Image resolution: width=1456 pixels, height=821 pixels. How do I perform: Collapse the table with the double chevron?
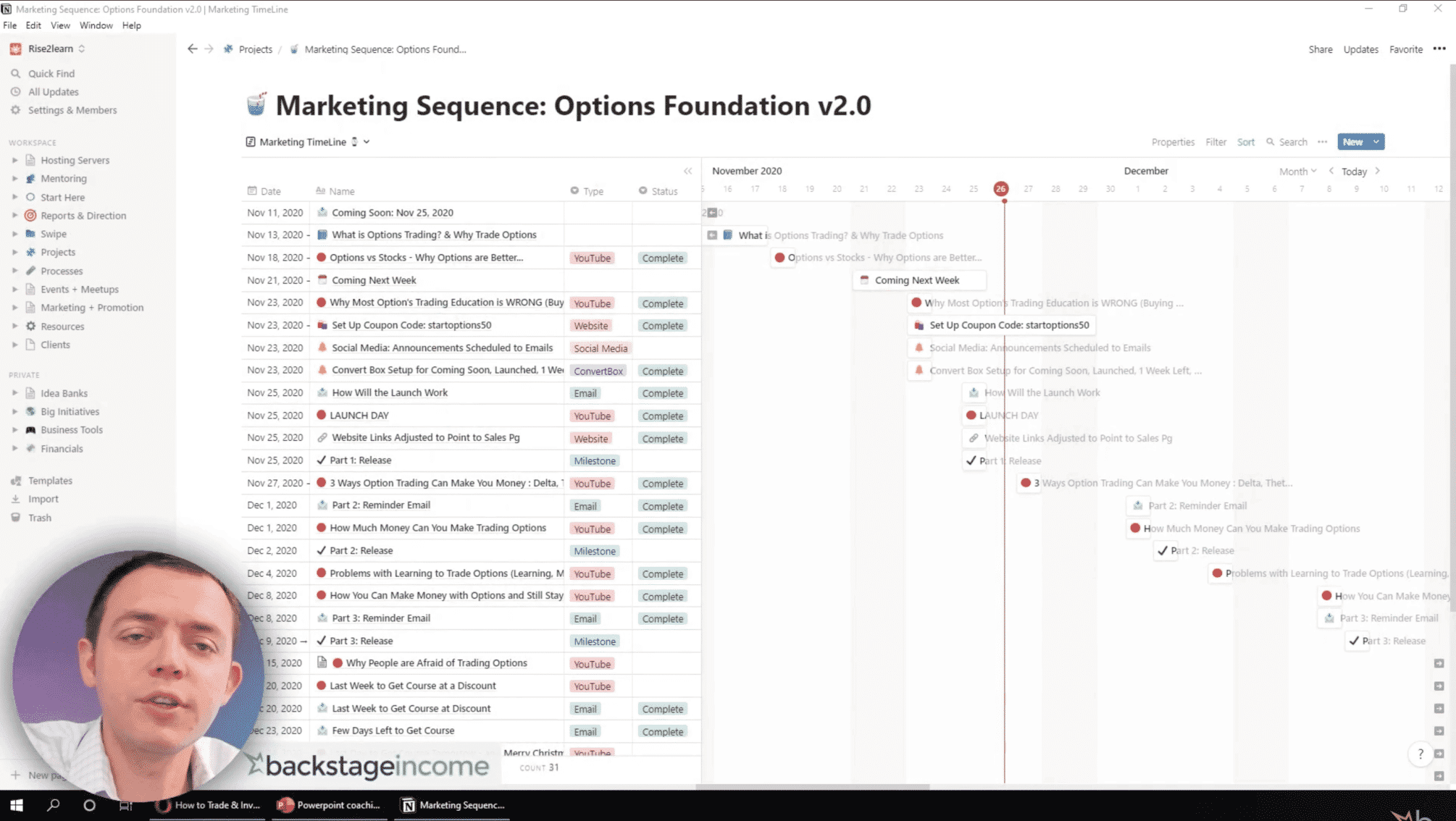687,171
